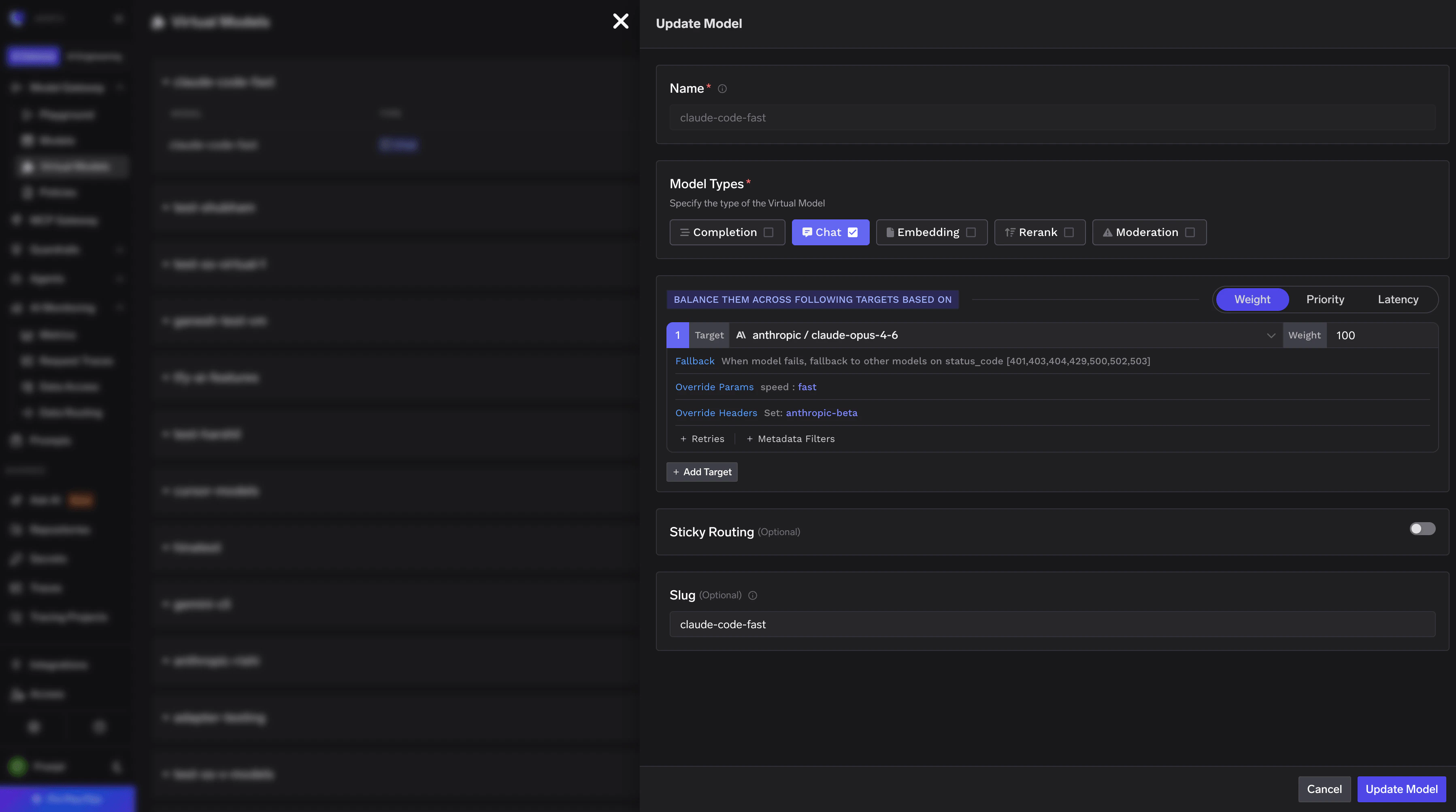The width and height of the screenshot is (1456, 812).
Task: Switch to the Latency balancing tab
Action: point(1398,300)
